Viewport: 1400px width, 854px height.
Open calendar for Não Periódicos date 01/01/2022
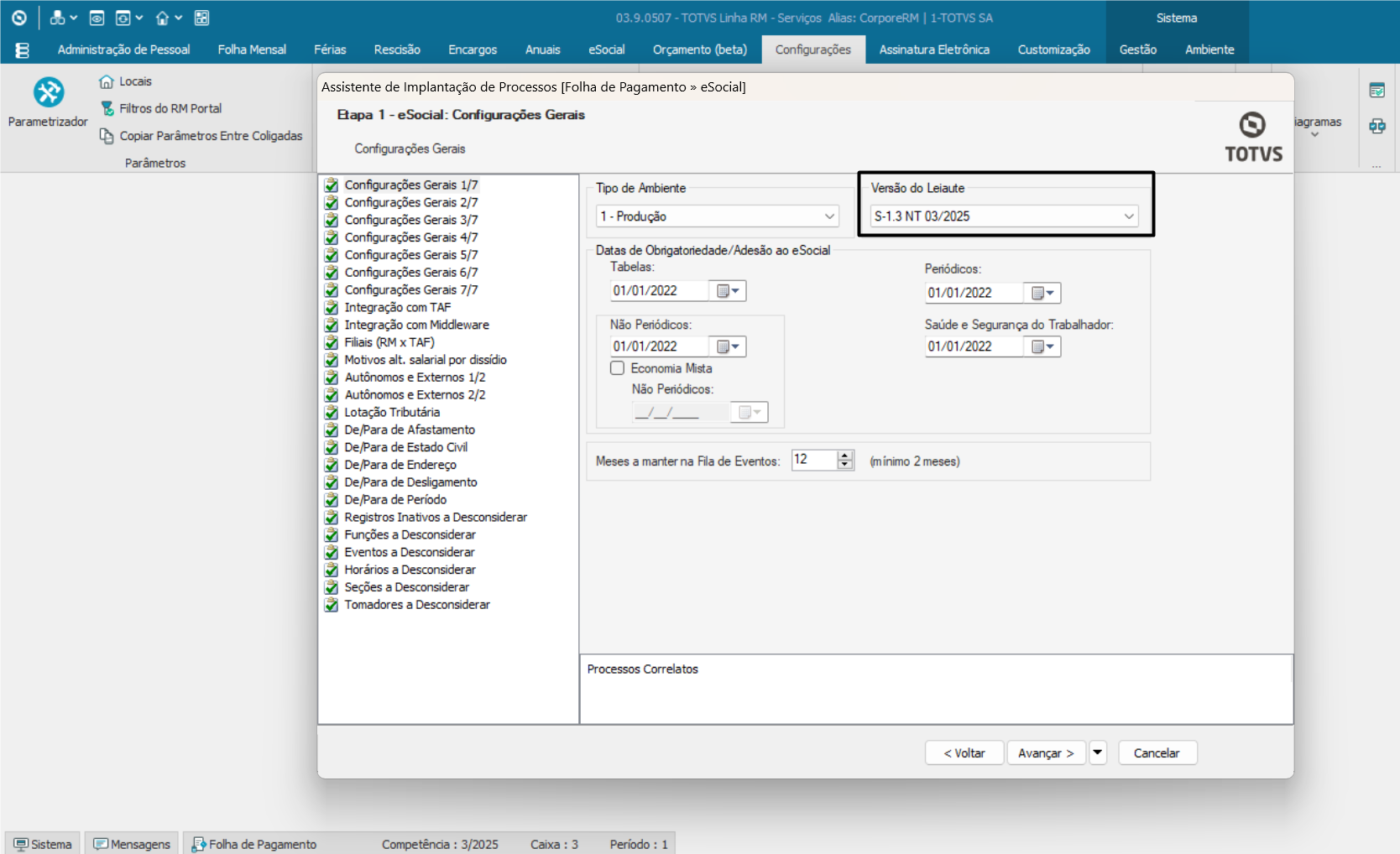tap(728, 346)
